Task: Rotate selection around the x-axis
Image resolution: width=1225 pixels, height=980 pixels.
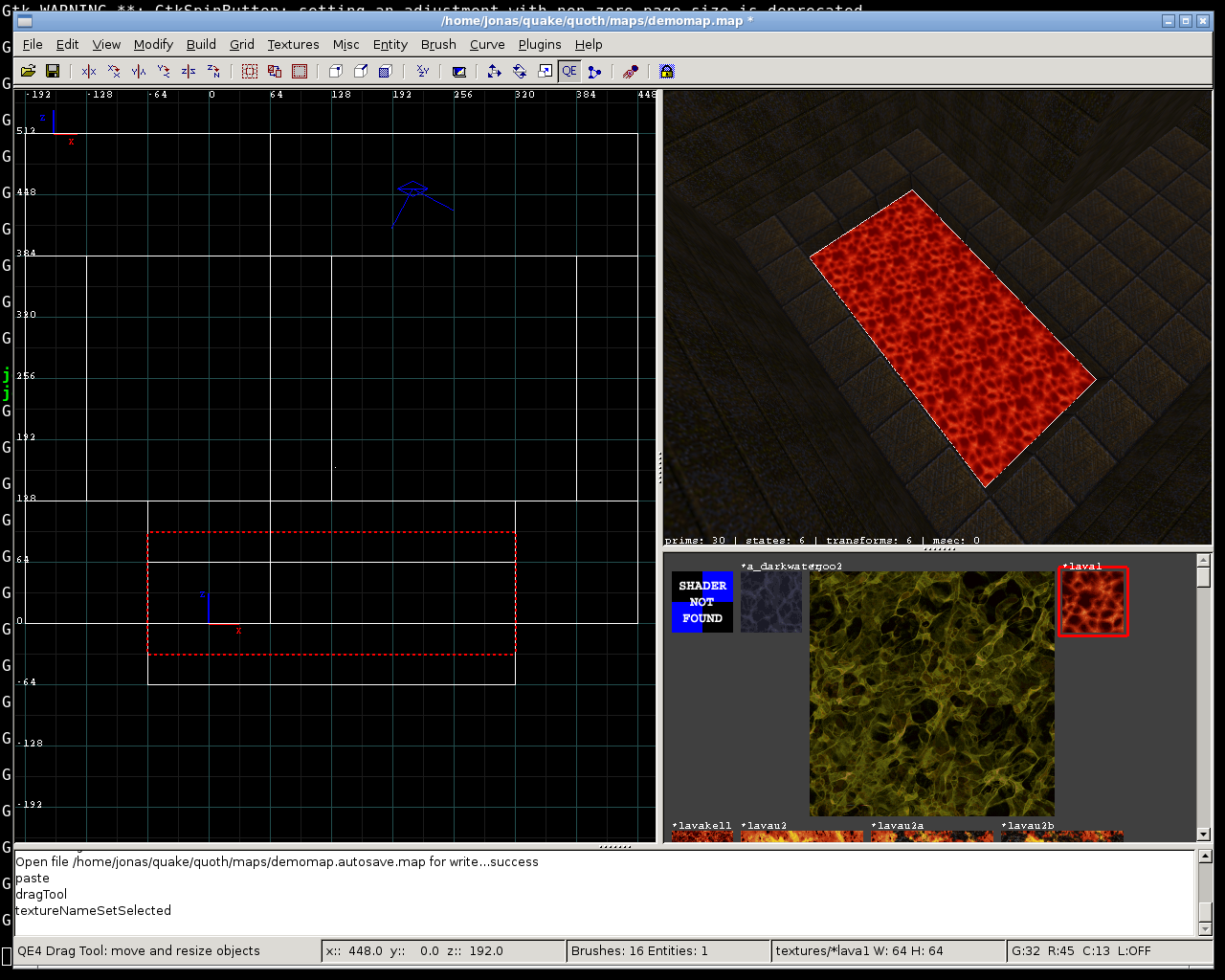Action: point(114,71)
